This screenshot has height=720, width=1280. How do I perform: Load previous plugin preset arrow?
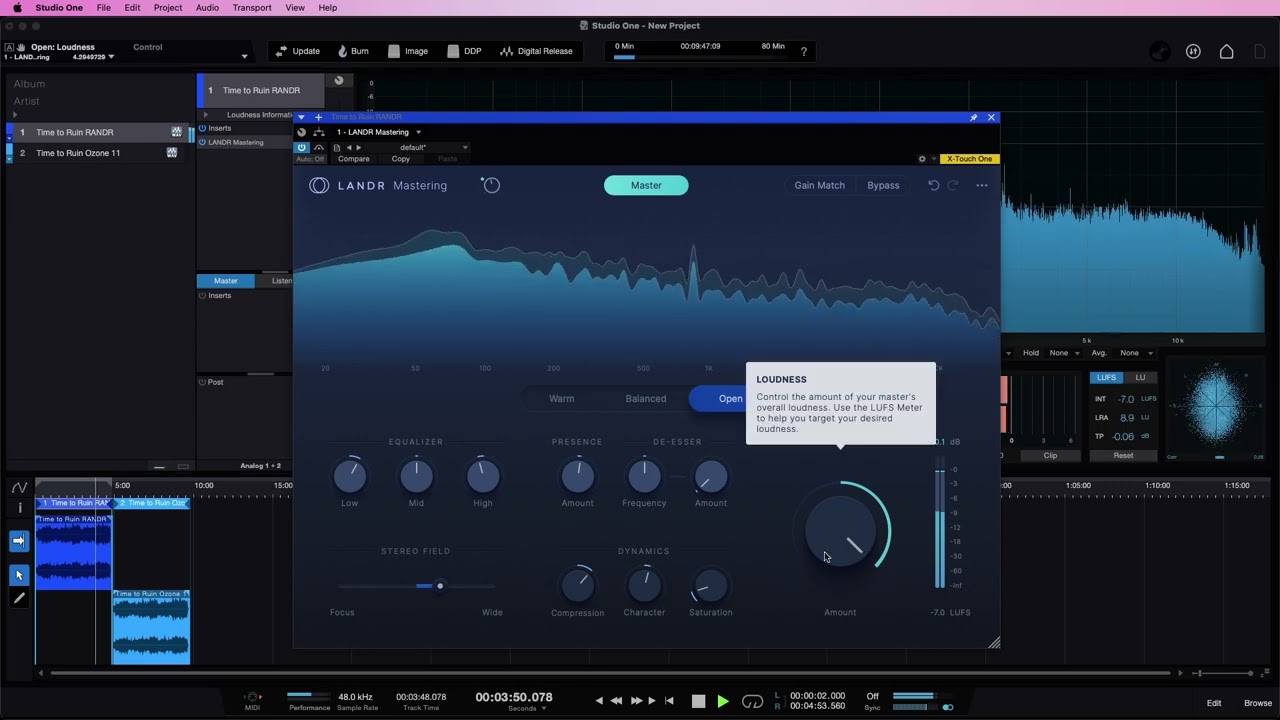pos(349,147)
